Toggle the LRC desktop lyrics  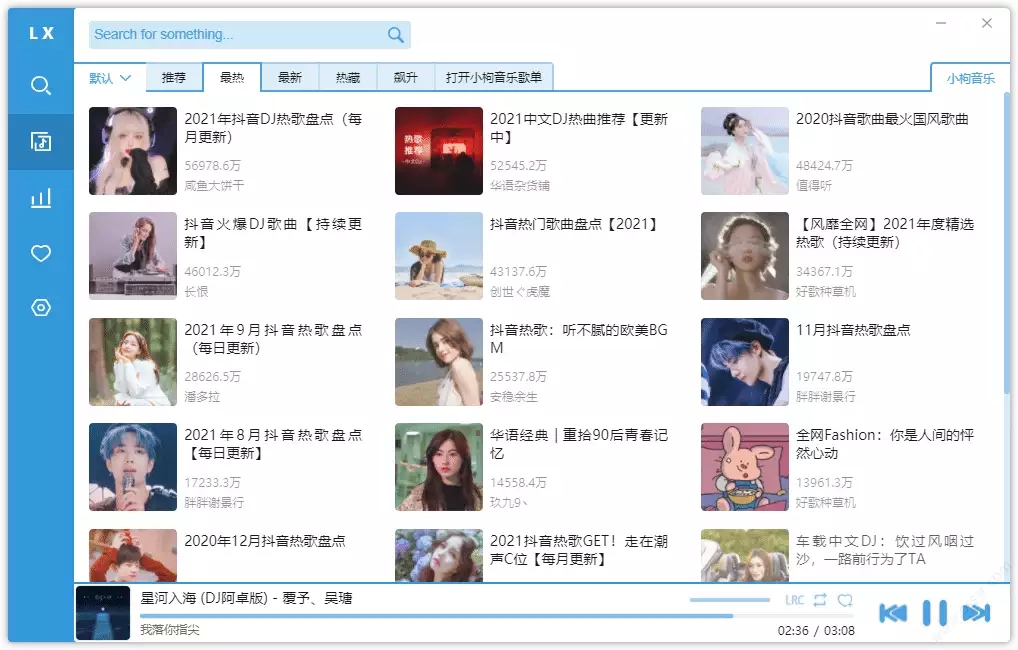pyautogui.click(x=794, y=600)
